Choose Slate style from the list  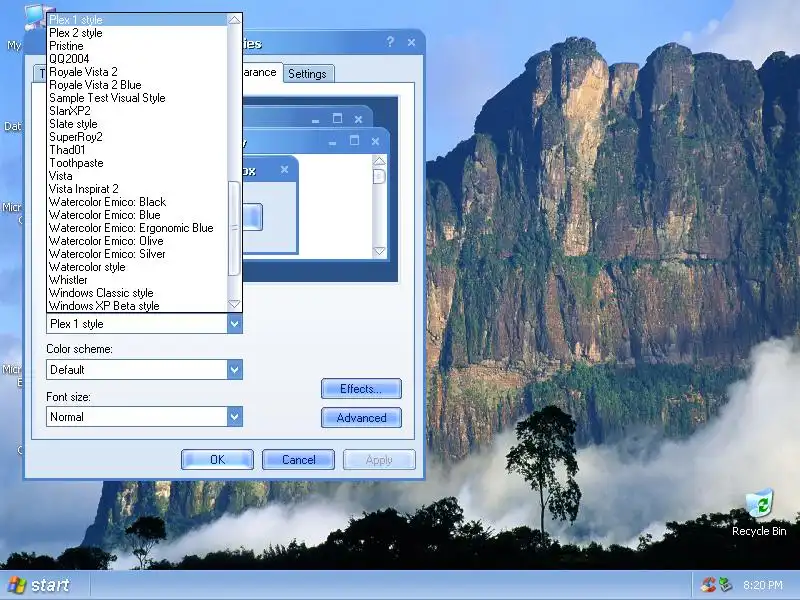coord(137,124)
